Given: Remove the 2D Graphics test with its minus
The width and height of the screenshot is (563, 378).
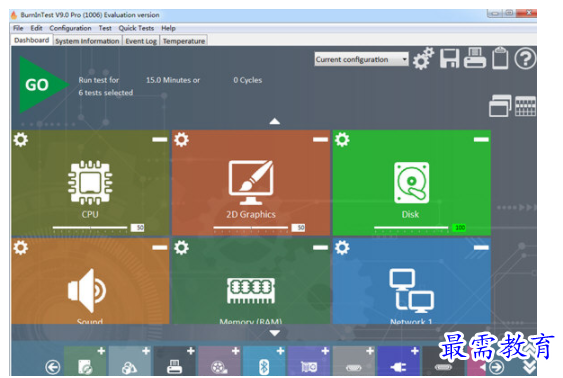Looking at the screenshot, I should coord(320,139).
